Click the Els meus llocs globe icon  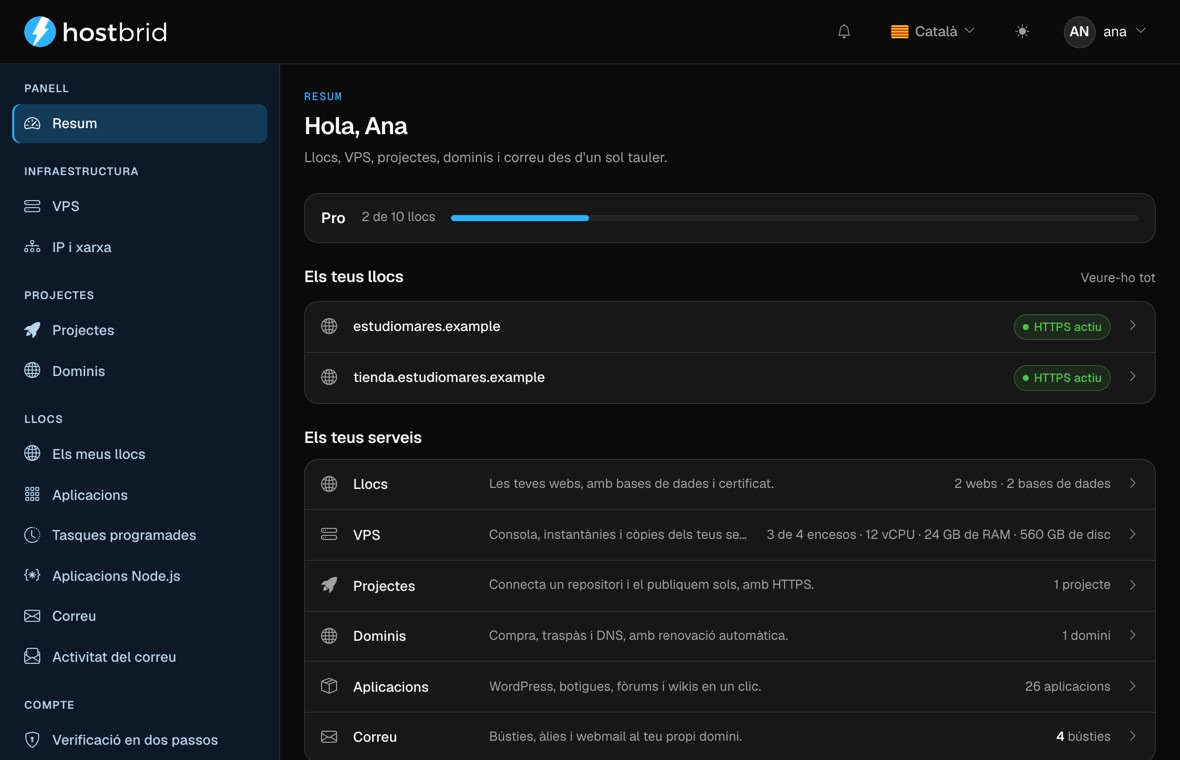point(32,453)
